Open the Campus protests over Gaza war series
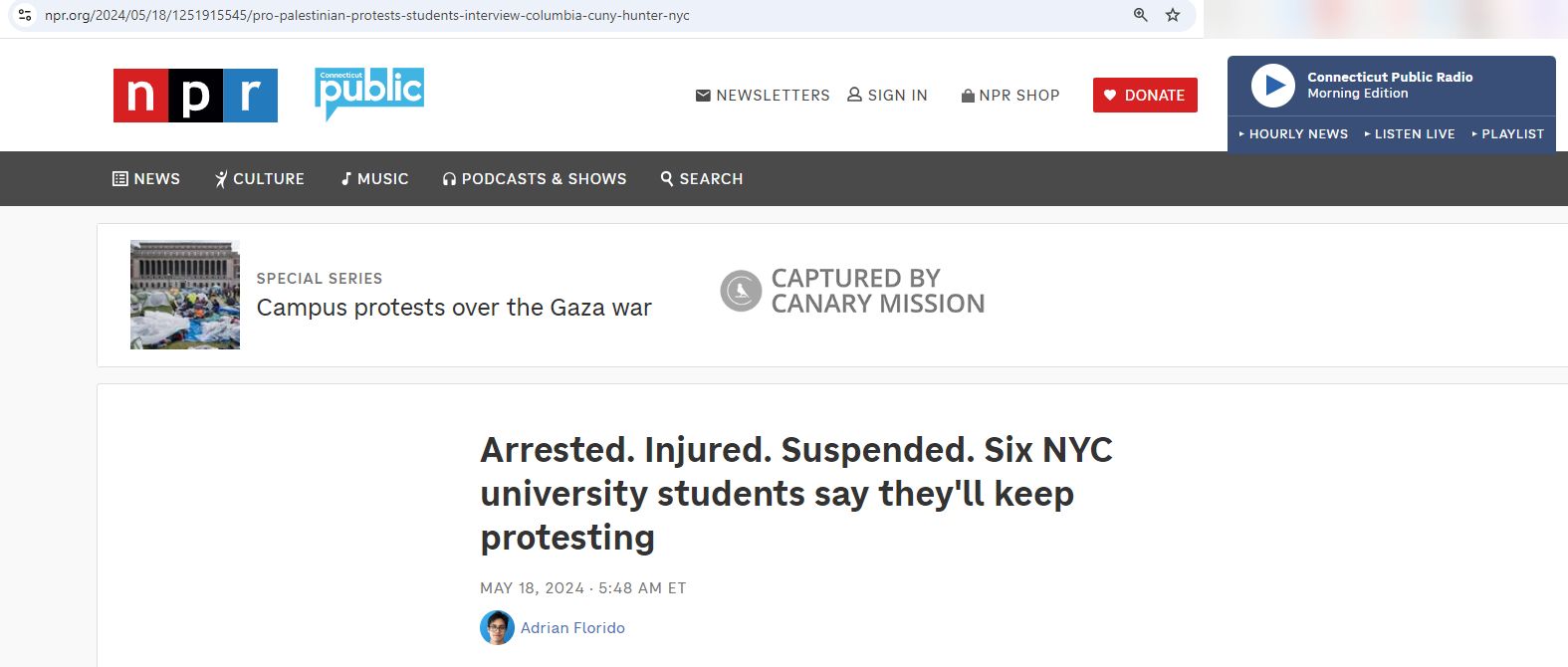The image size is (1568, 667). point(454,307)
